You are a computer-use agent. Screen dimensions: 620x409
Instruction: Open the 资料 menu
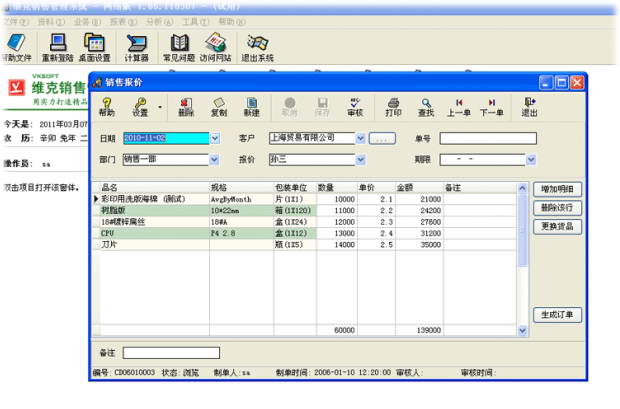click(x=51, y=22)
